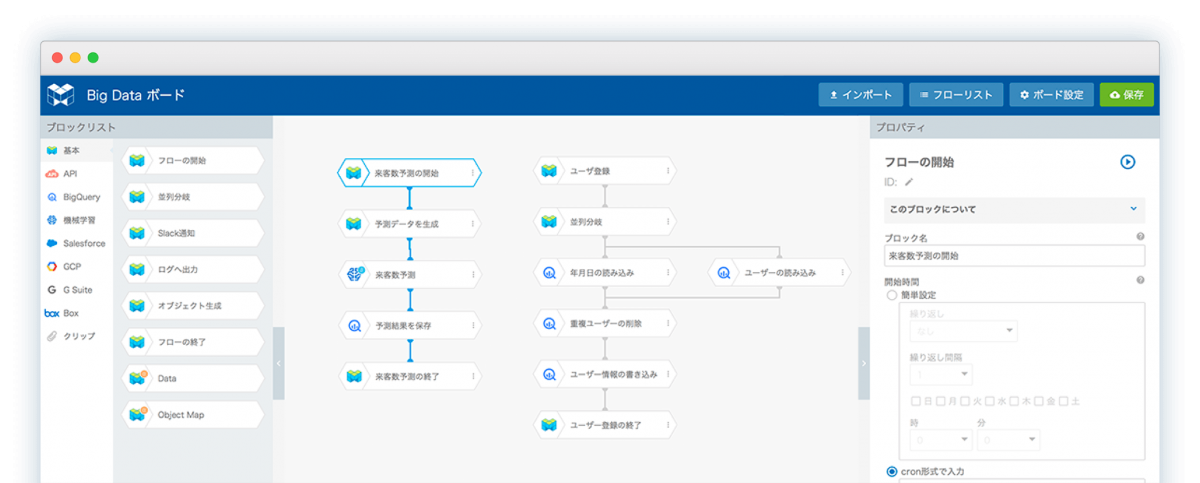Select the API category tab
The width and height of the screenshot is (1200, 483).
click(x=77, y=174)
